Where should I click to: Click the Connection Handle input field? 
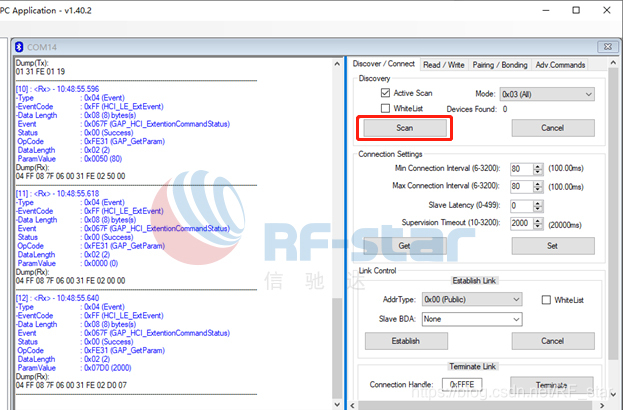[x=462, y=385]
